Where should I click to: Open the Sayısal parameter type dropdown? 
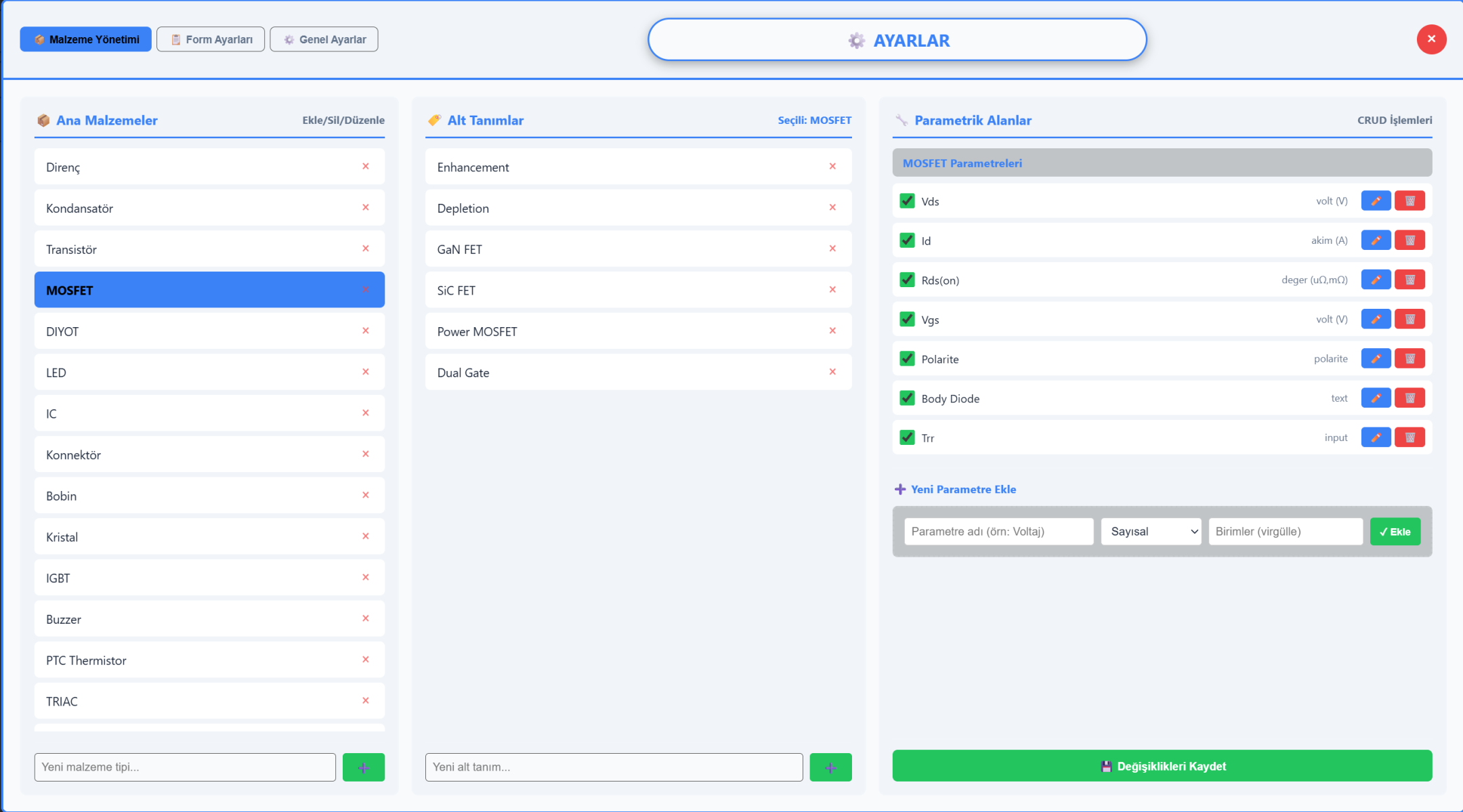click(x=1151, y=532)
